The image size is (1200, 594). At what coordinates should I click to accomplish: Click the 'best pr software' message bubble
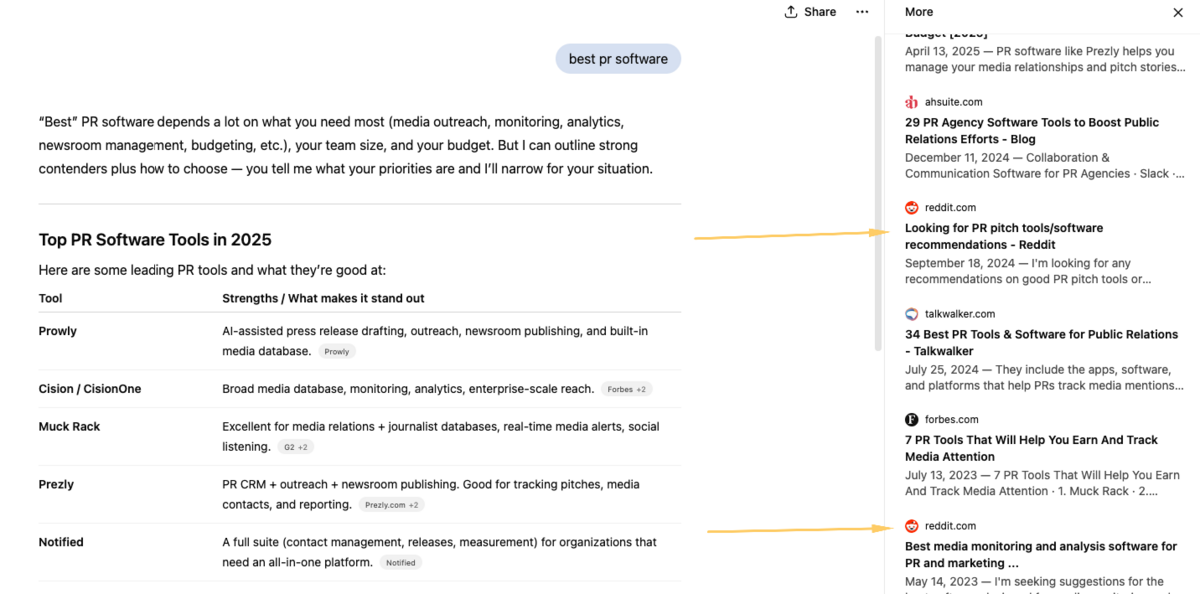618,59
